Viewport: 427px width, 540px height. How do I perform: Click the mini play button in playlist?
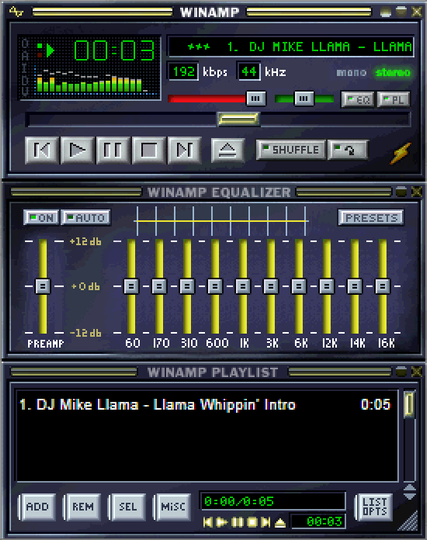[222, 522]
